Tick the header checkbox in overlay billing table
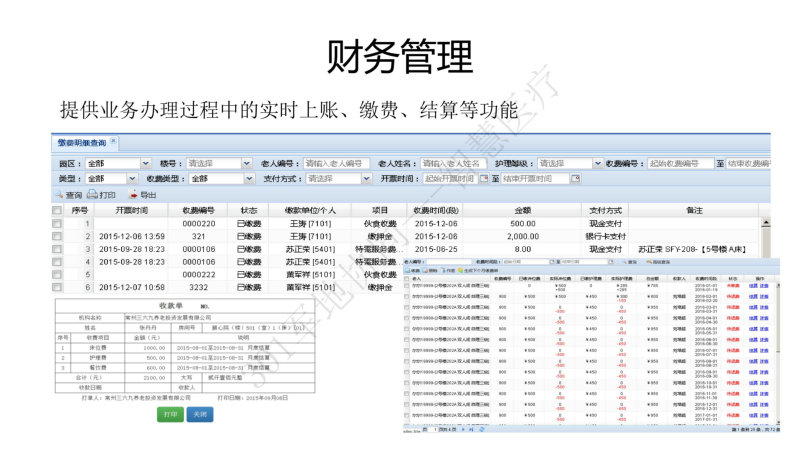This screenshot has height=450, width=800. (x=407, y=279)
